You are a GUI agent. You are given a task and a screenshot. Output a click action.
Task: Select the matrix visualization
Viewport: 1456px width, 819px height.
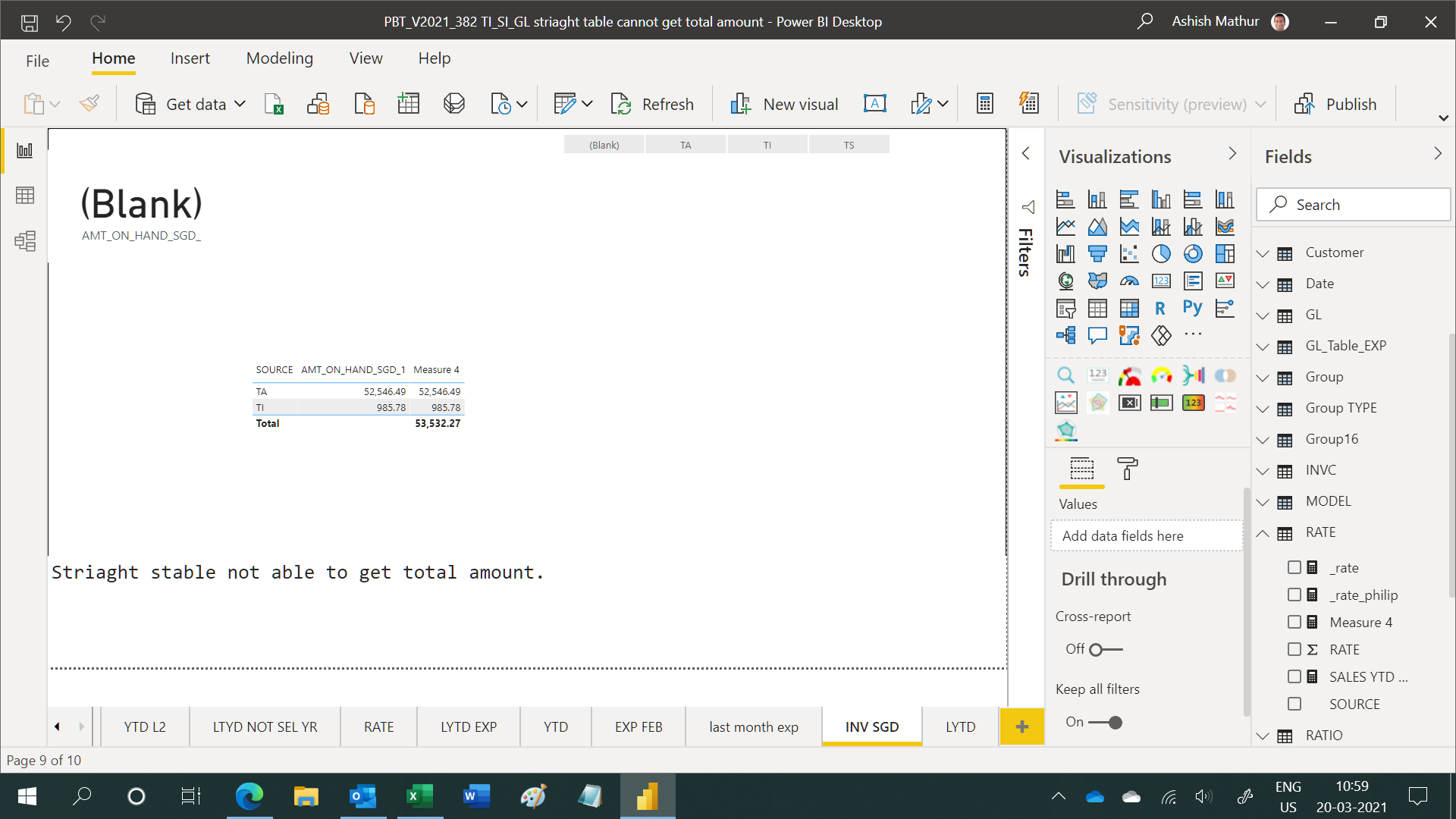1129,309
